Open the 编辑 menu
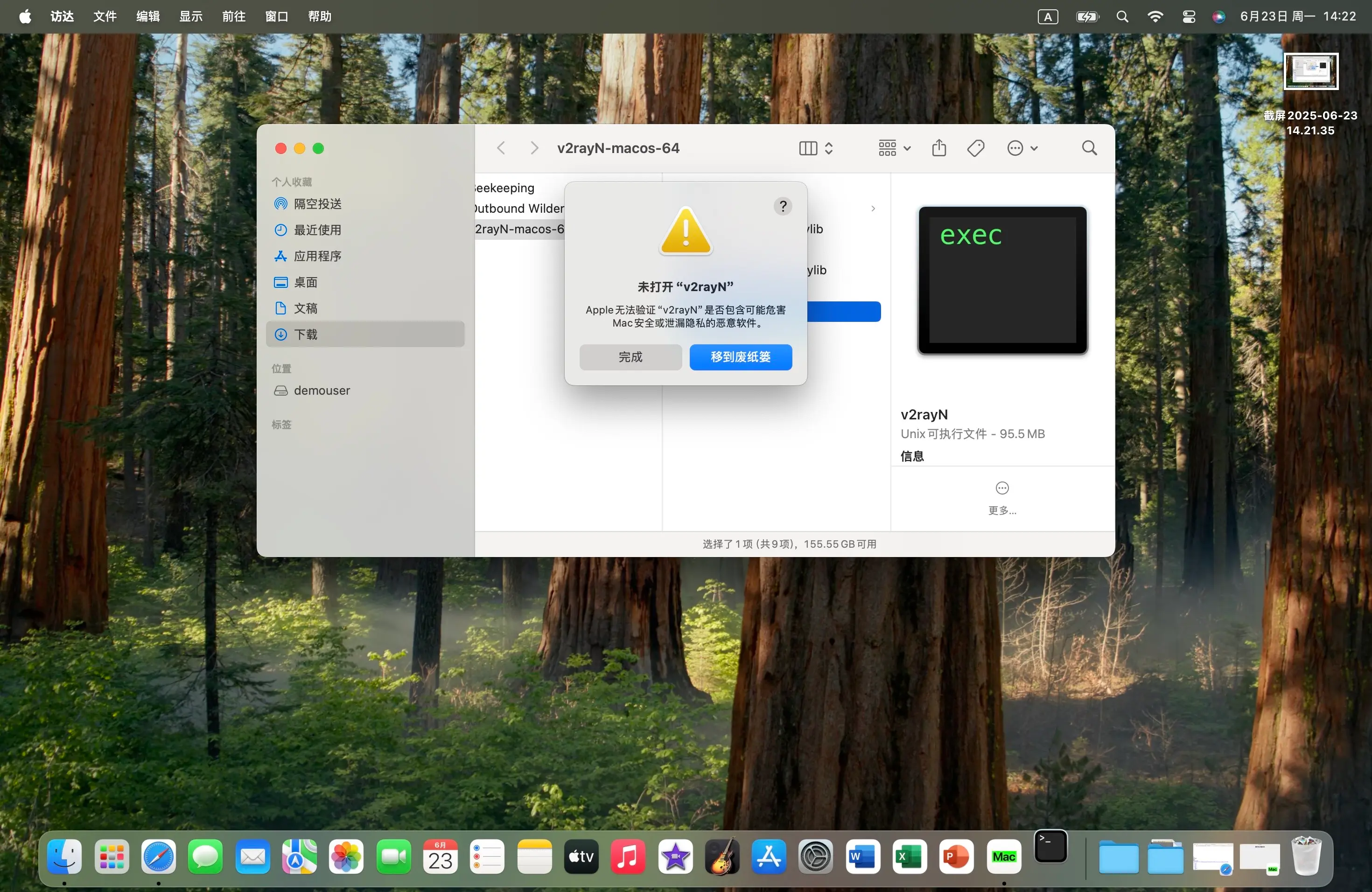The height and width of the screenshot is (892, 1372). coord(148,16)
